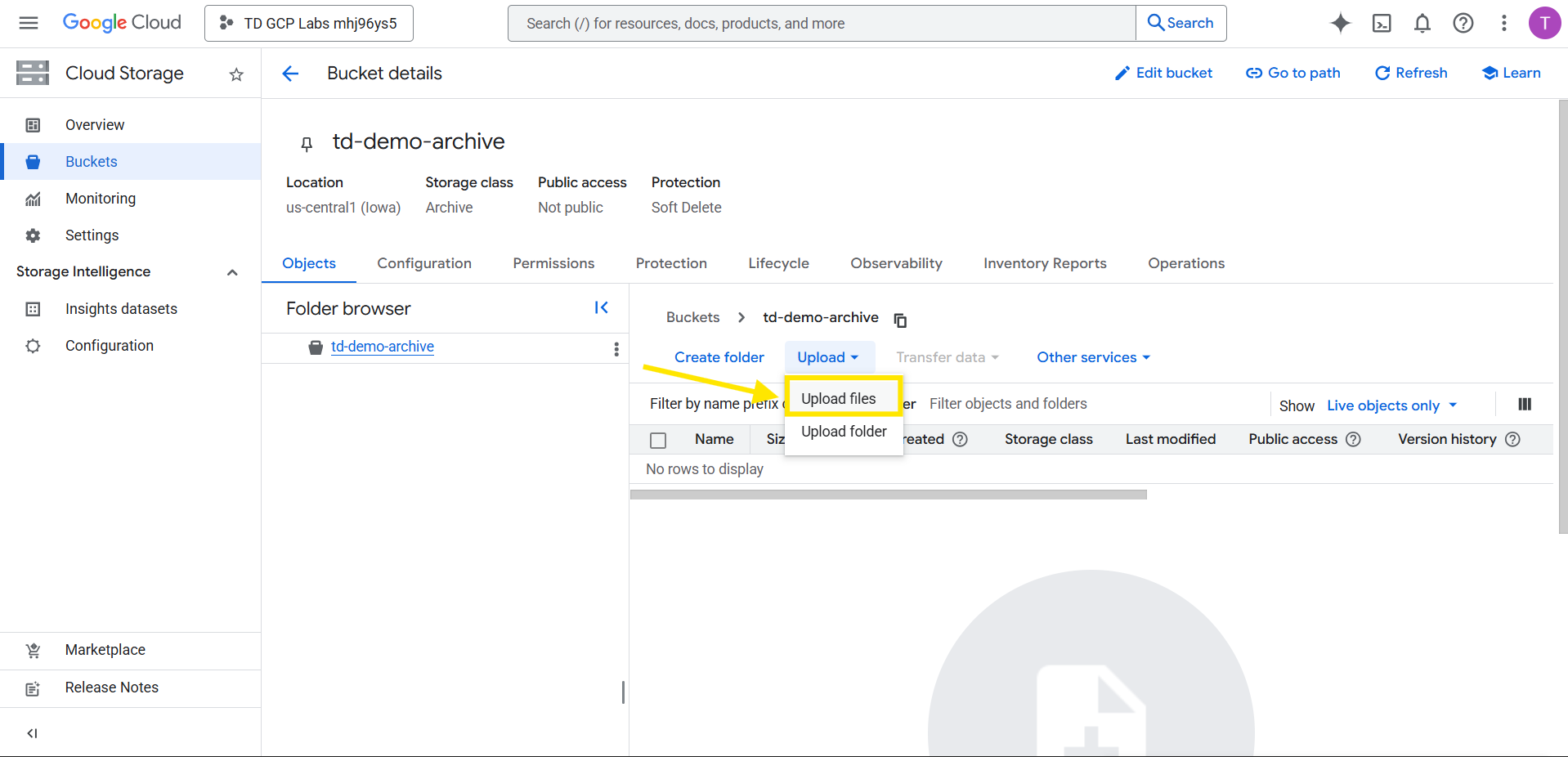Viewport: 1568px width, 757px height.
Task: Open the notifications bell
Action: tap(1422, 23)
